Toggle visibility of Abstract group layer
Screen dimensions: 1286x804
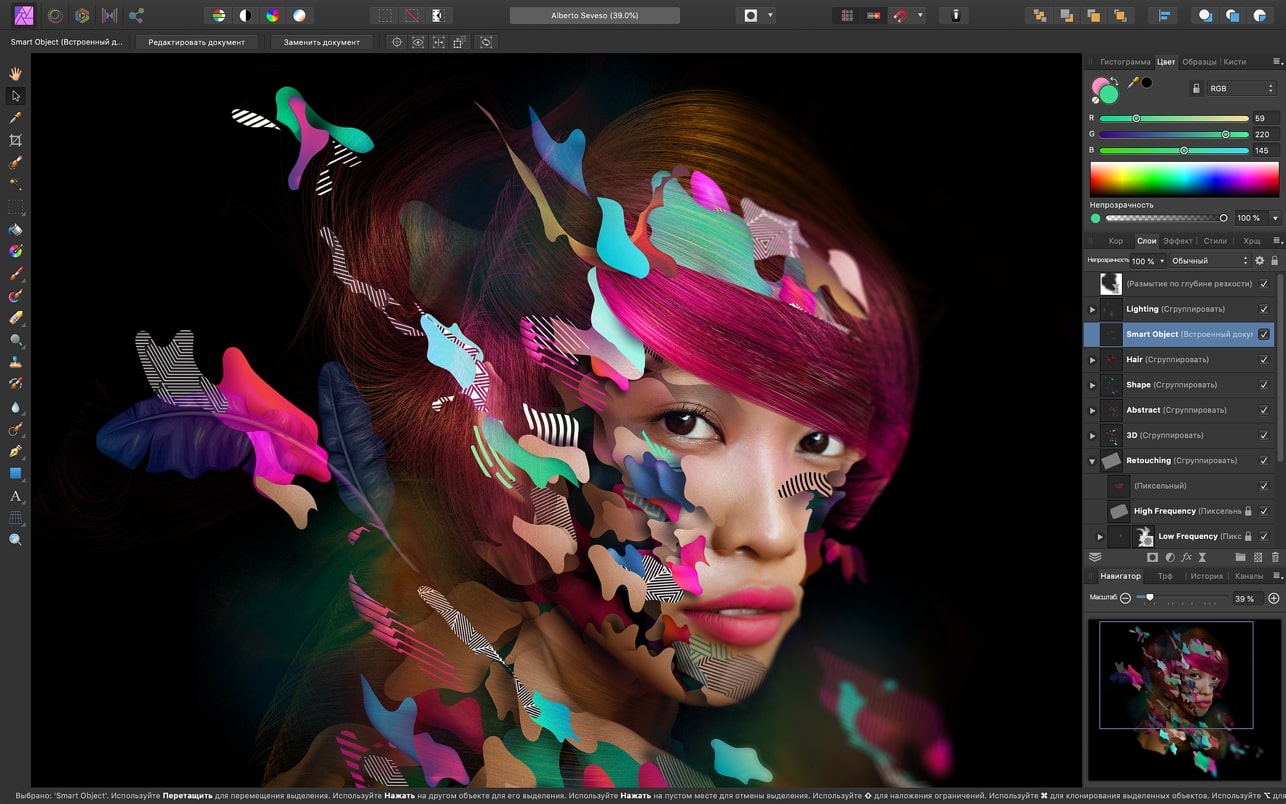pyautogui.click(x=1264, y=410)
